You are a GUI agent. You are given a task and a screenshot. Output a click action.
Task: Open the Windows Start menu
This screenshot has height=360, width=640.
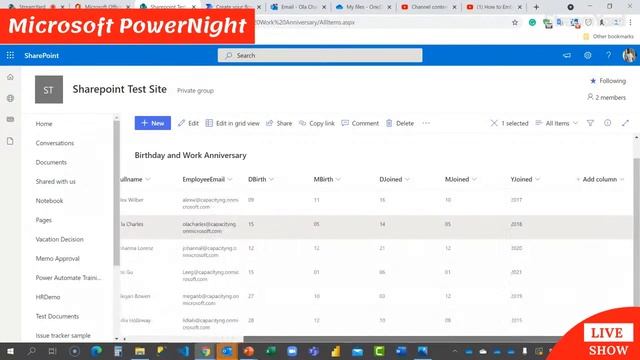point(10,351)
